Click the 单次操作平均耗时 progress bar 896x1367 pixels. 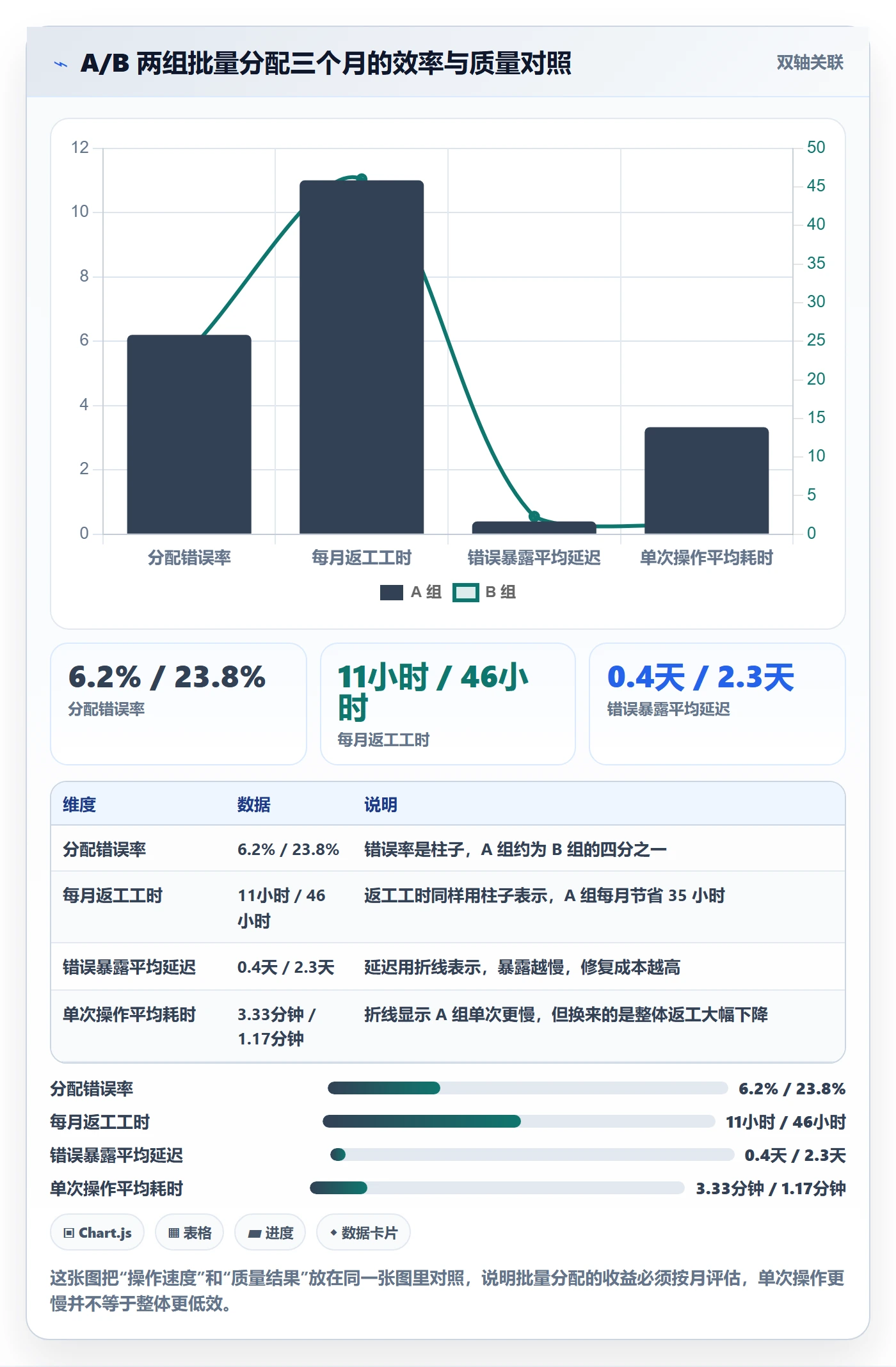tap(497, 1188)
